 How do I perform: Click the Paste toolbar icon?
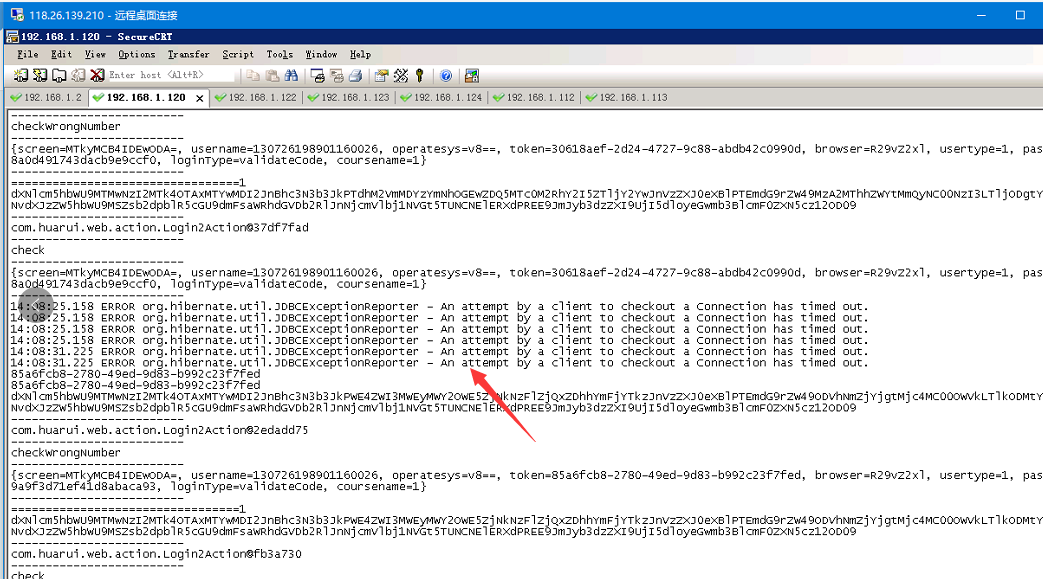click(x=272, y=76)
